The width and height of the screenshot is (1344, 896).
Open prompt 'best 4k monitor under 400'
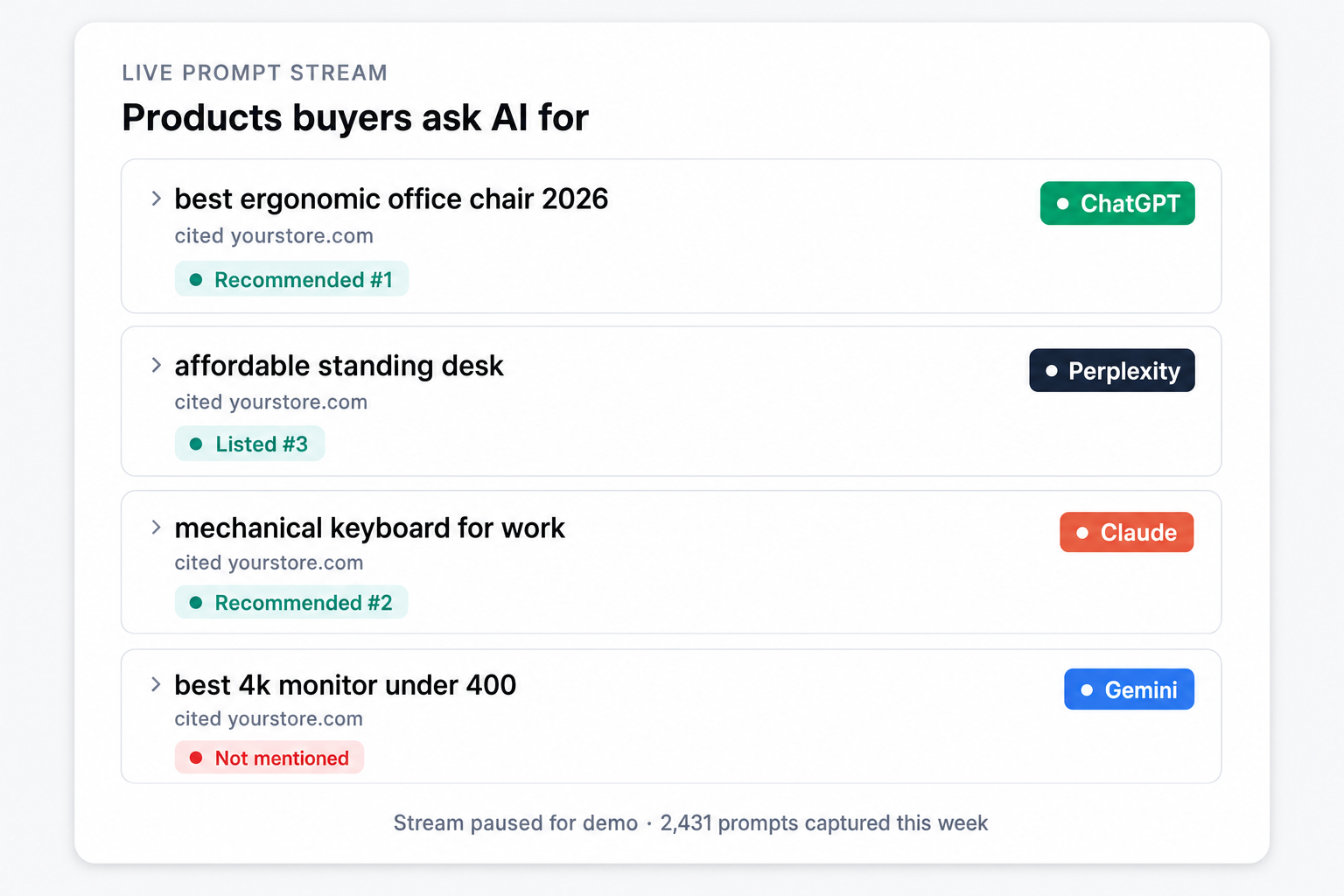pos(345,685)
